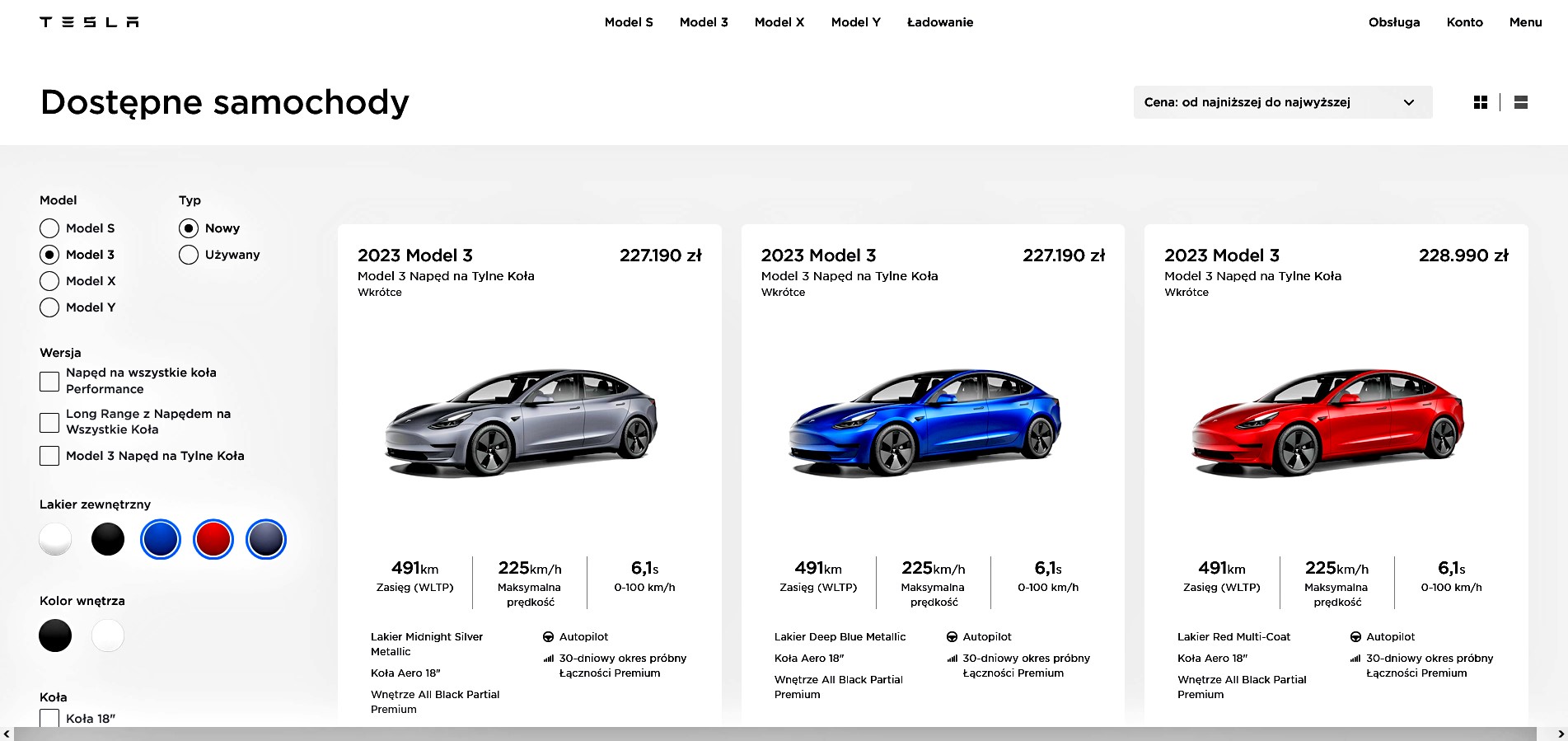The width and height of the screenshot is (1568, 741).
Task: Check Koła 18" wheels filter
Action: tap(49, 718)
